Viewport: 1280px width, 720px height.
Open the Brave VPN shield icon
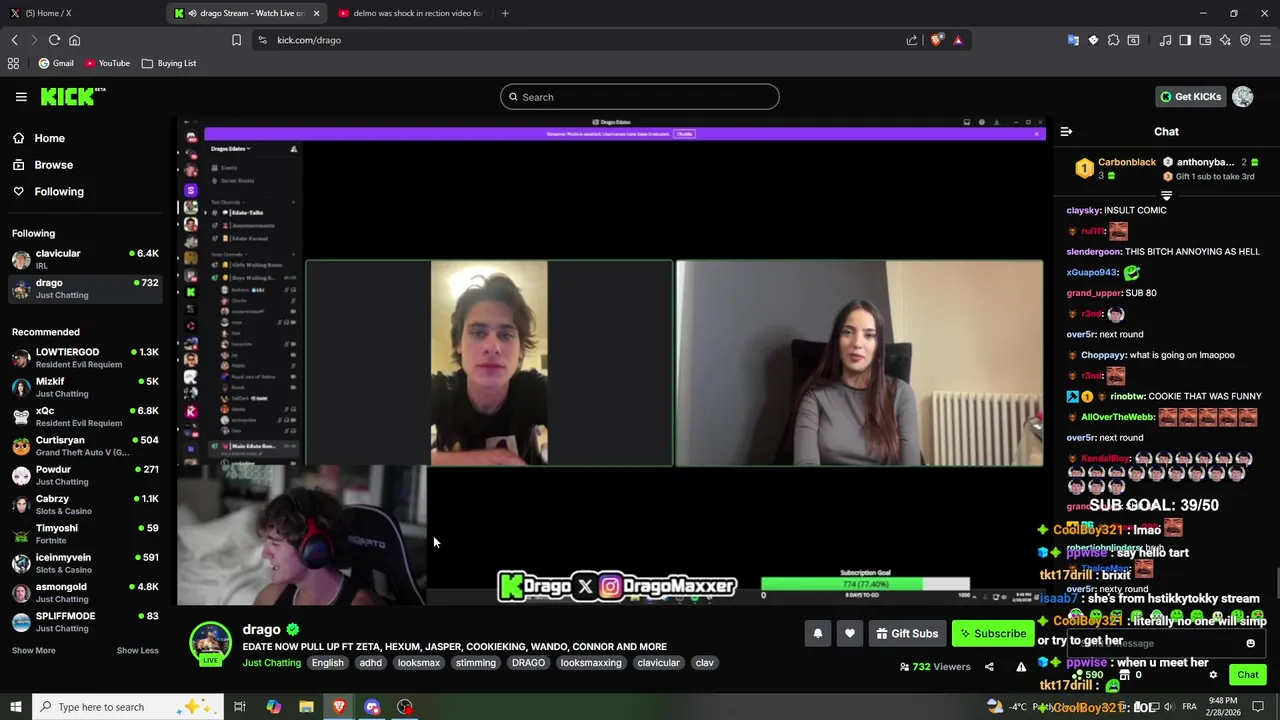click(1245, 40)
